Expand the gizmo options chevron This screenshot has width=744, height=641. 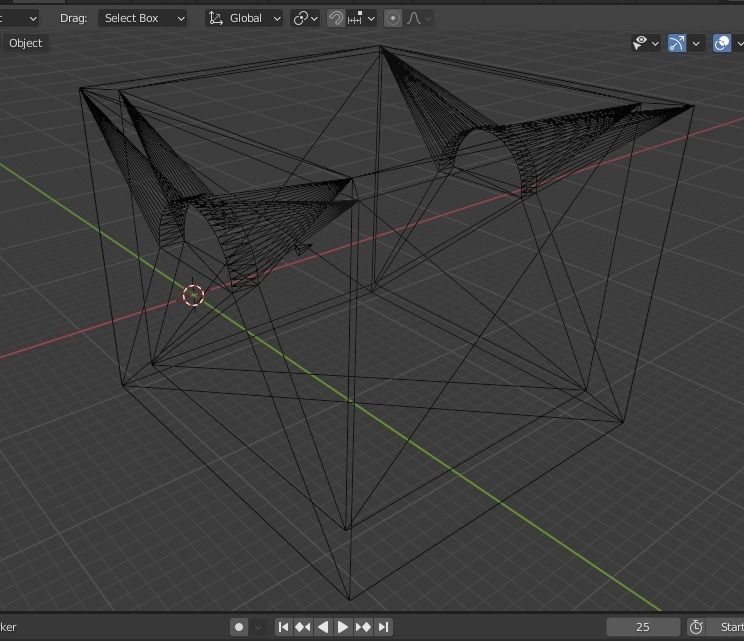click(696, 43)
